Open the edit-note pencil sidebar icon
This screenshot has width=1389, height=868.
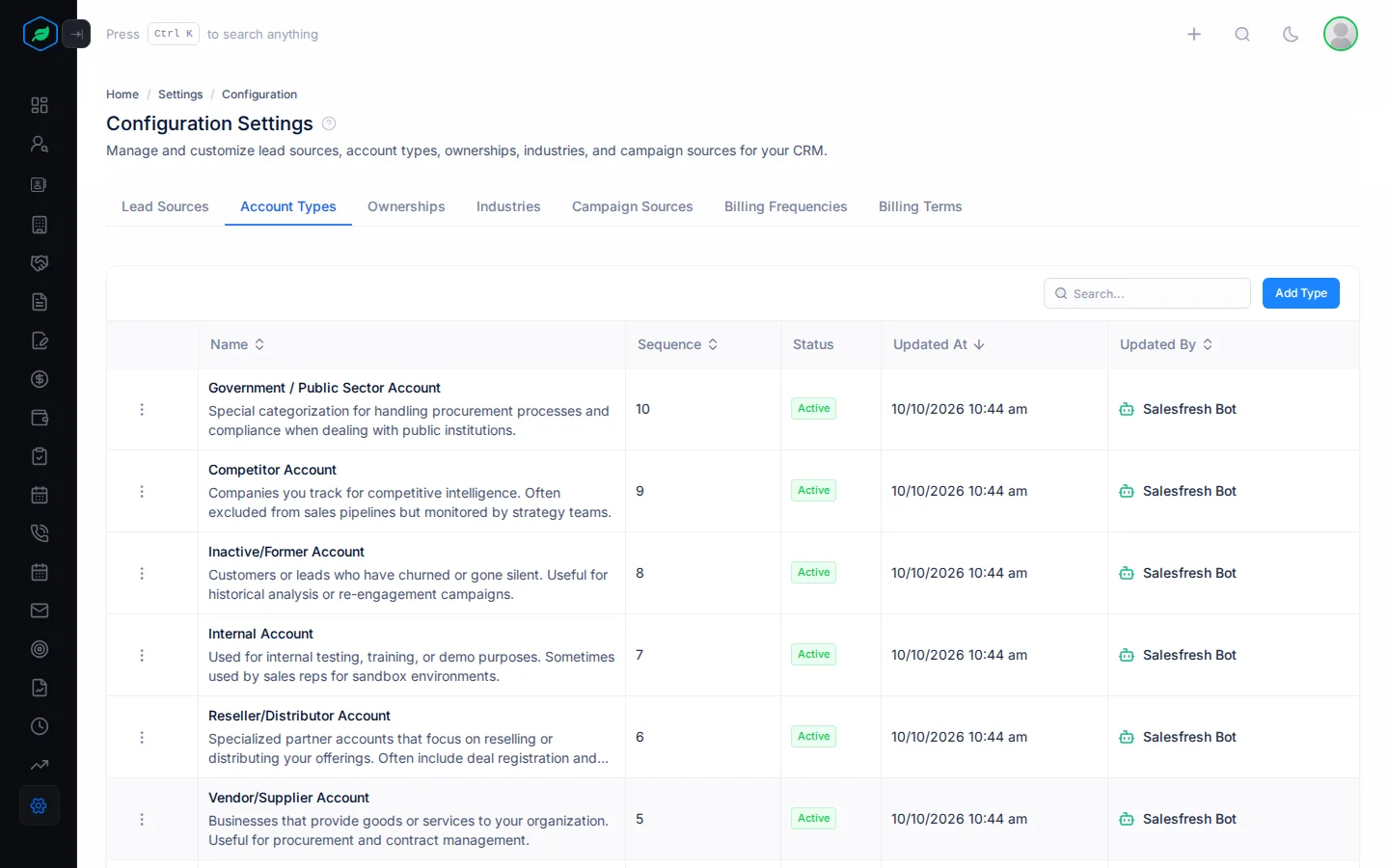[x=40, y=340]
